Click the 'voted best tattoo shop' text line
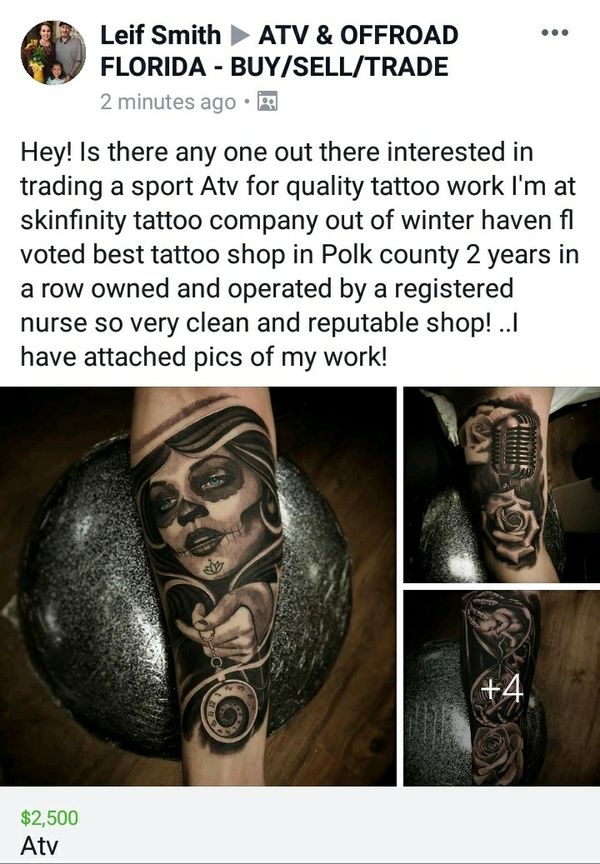The image size is (600, 864). coord(300,255)
